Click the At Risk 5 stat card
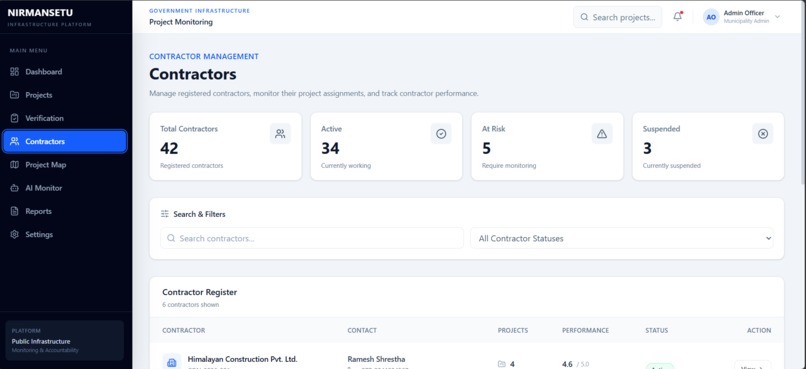The width and height of the screenshot is (806, 369). (547, 146)
